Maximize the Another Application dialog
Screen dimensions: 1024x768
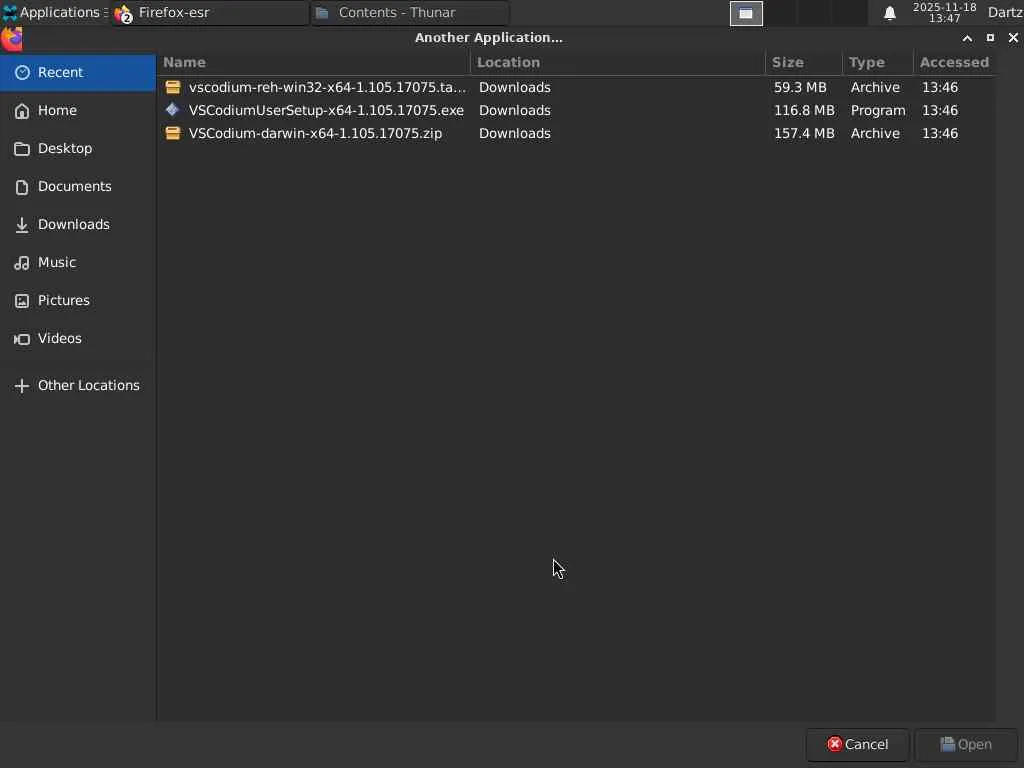click(x=990, y=38)
